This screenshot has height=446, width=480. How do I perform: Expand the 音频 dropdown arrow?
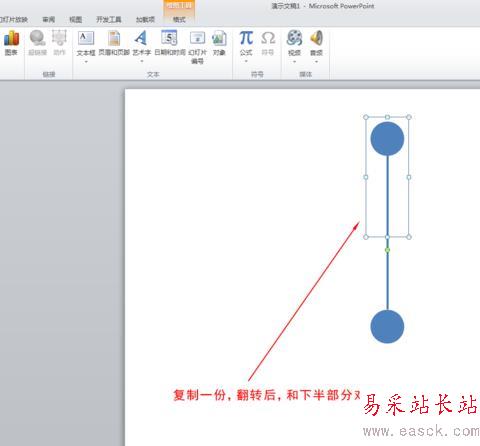click(316, 62)
